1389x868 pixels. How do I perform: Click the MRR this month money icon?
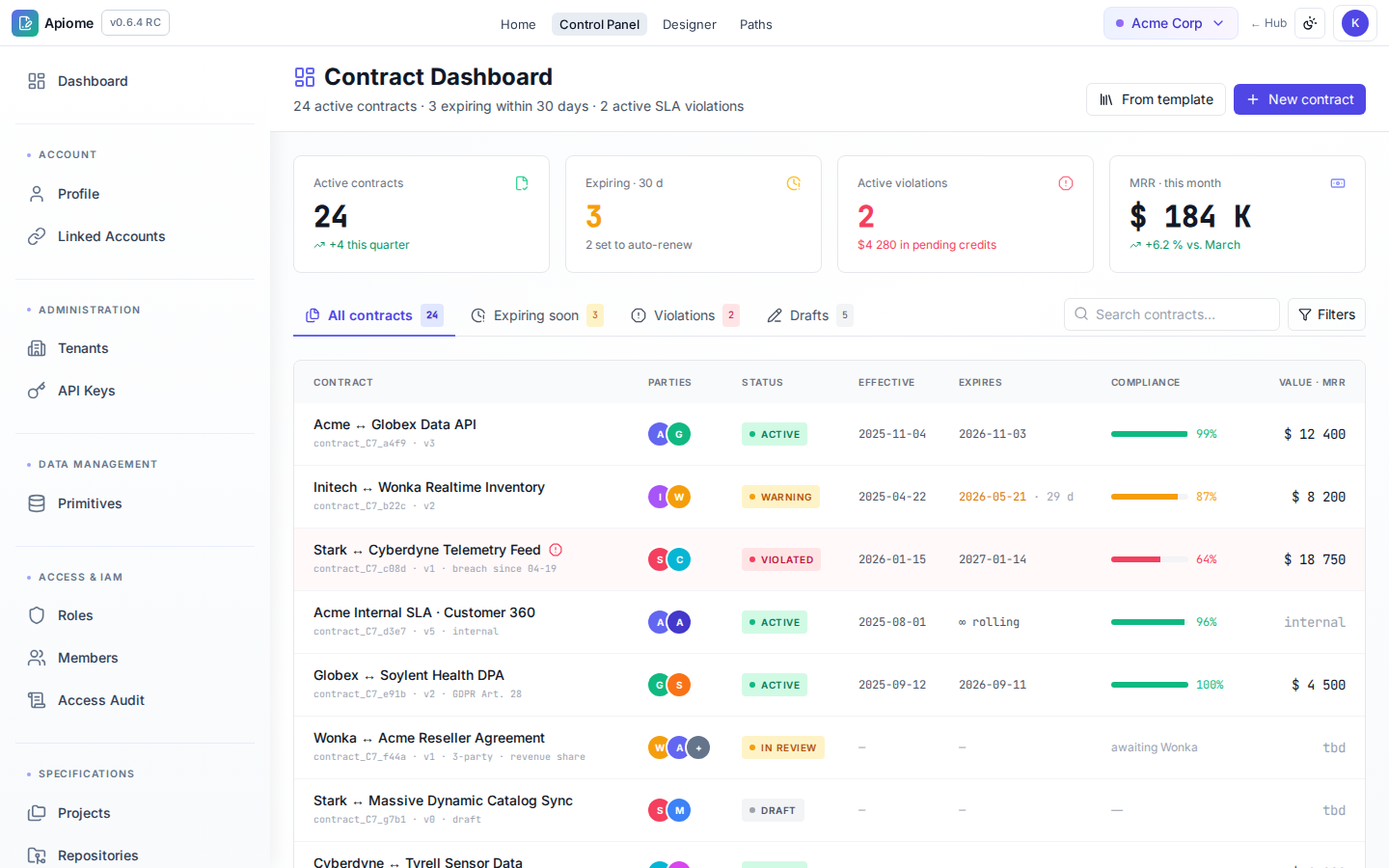[x=1338, y=183]
